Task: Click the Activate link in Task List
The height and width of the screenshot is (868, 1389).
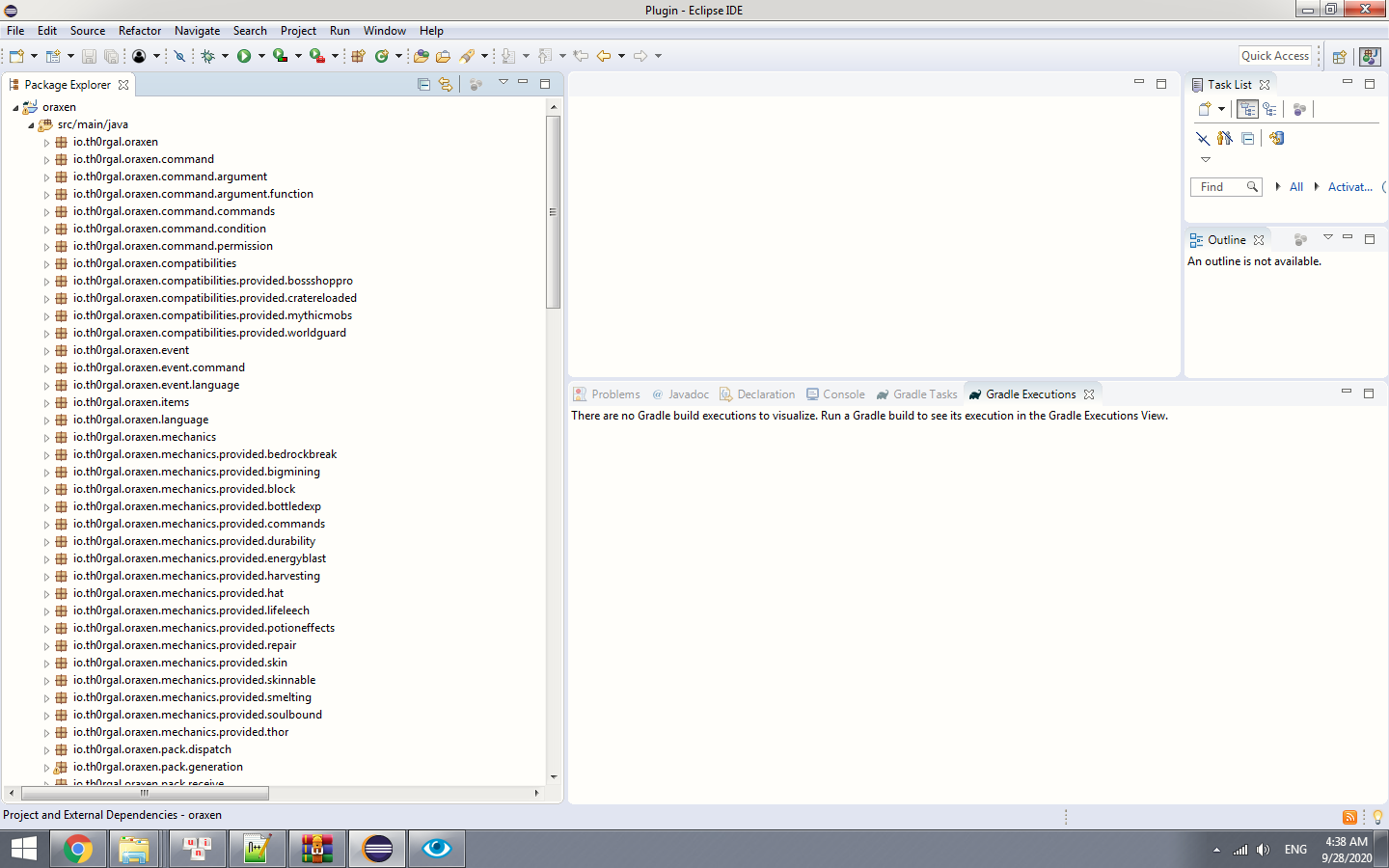Action: tap(1350, 187)
